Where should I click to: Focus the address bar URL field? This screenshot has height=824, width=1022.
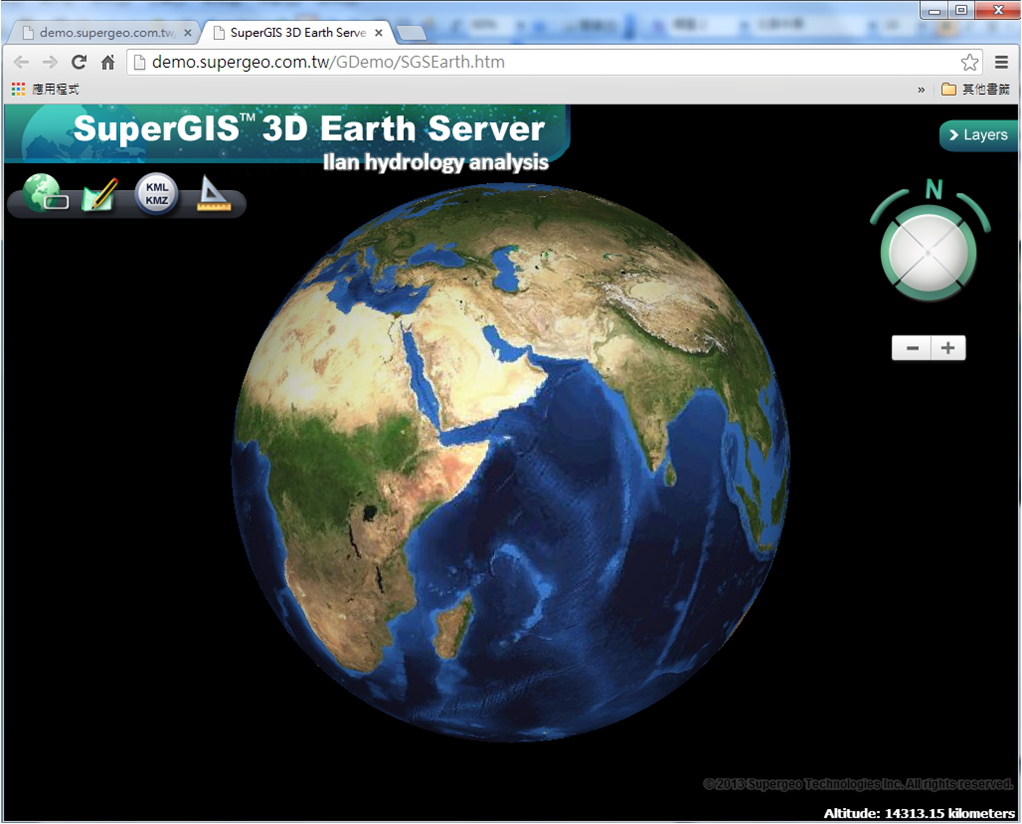pyautogui.click(x=554, y=63)
